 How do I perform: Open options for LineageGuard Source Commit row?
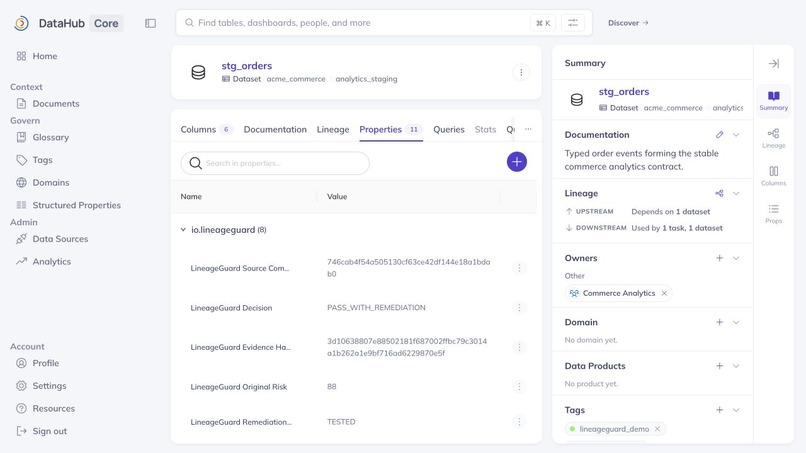[x=519, y=268]
